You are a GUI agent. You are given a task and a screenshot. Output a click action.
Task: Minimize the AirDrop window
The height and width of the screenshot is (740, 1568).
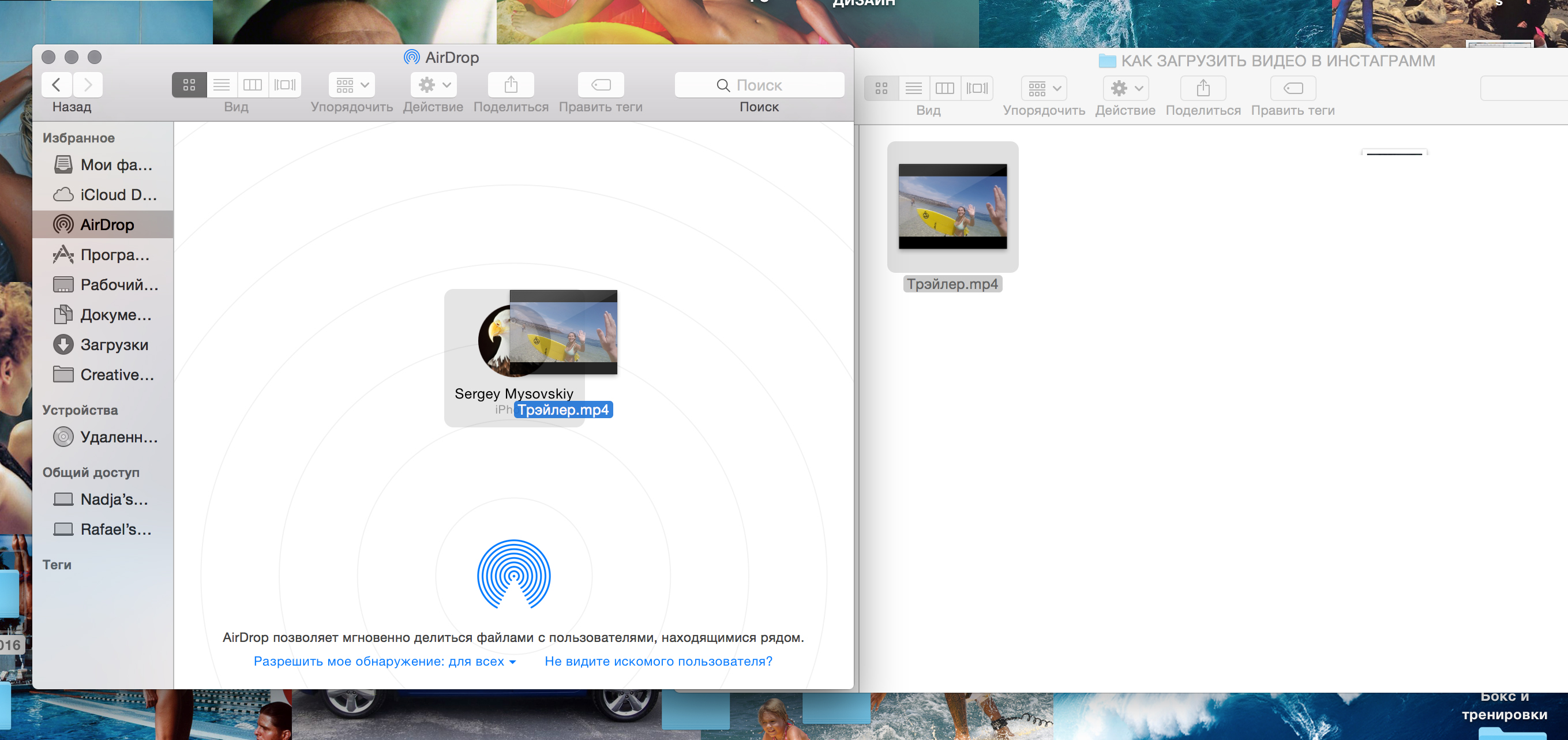71,57
